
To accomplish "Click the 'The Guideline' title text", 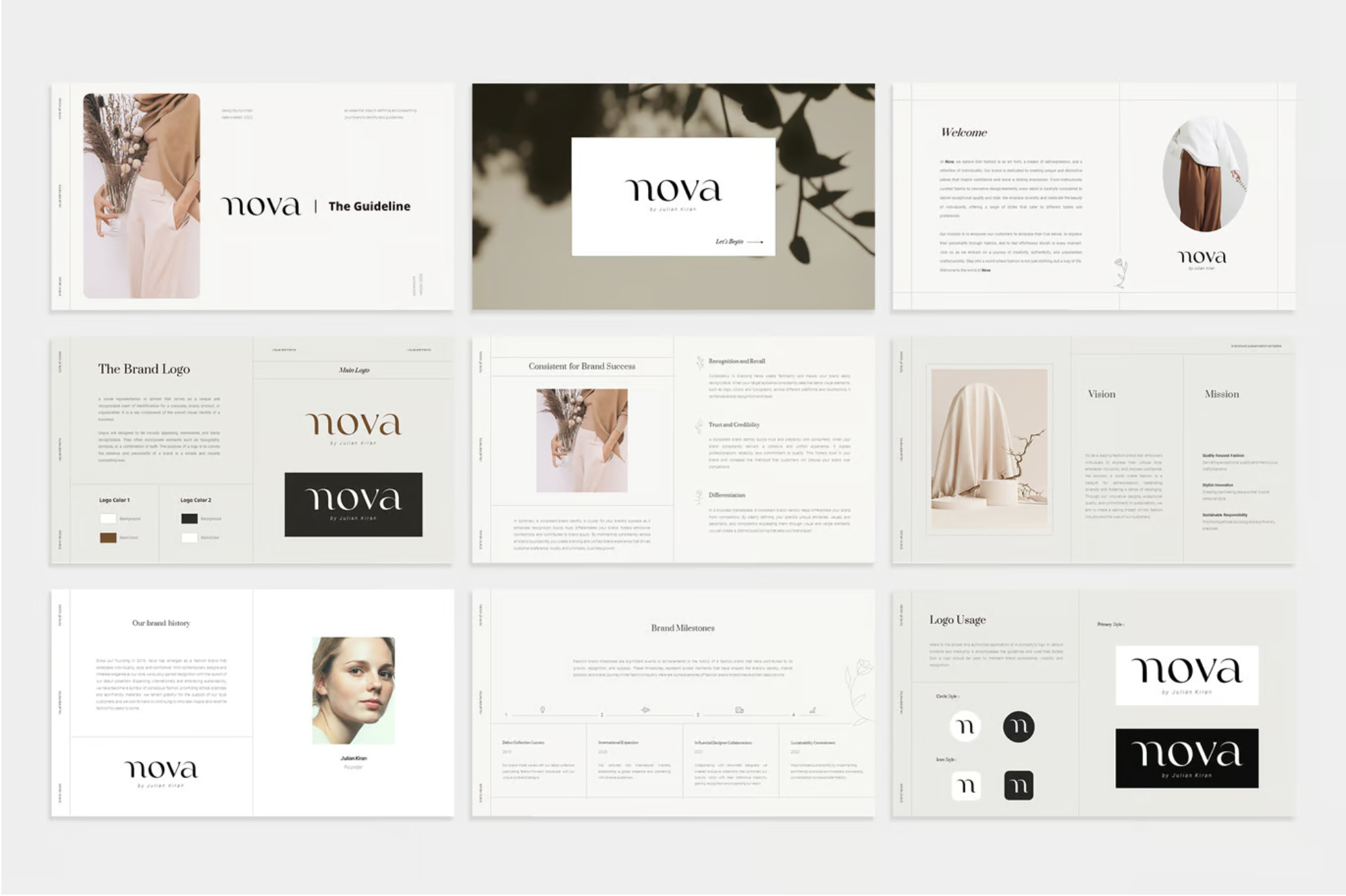I will click(x=369, y=206).
